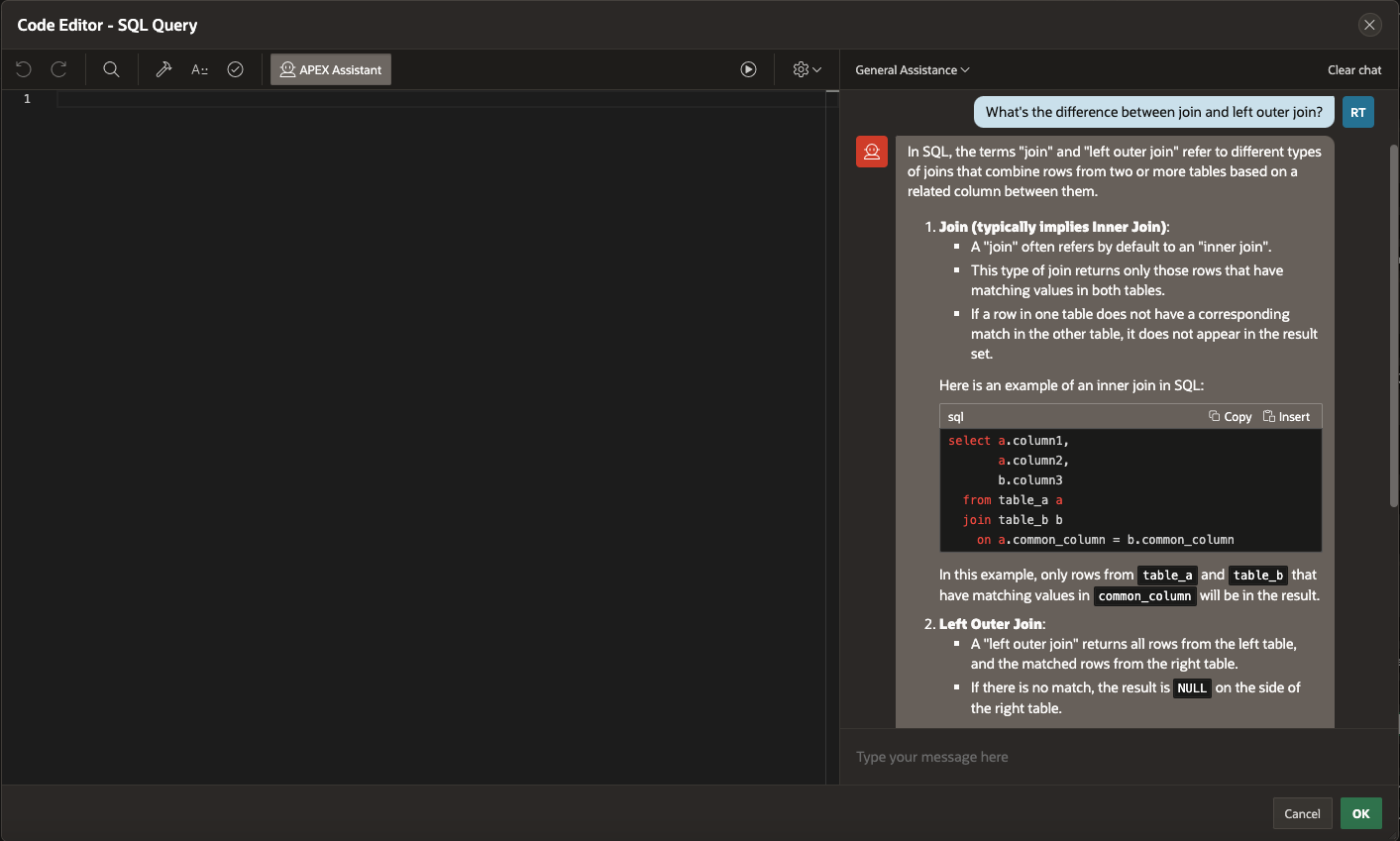Click line 1 in the code editor

click(x=436, y=99)
